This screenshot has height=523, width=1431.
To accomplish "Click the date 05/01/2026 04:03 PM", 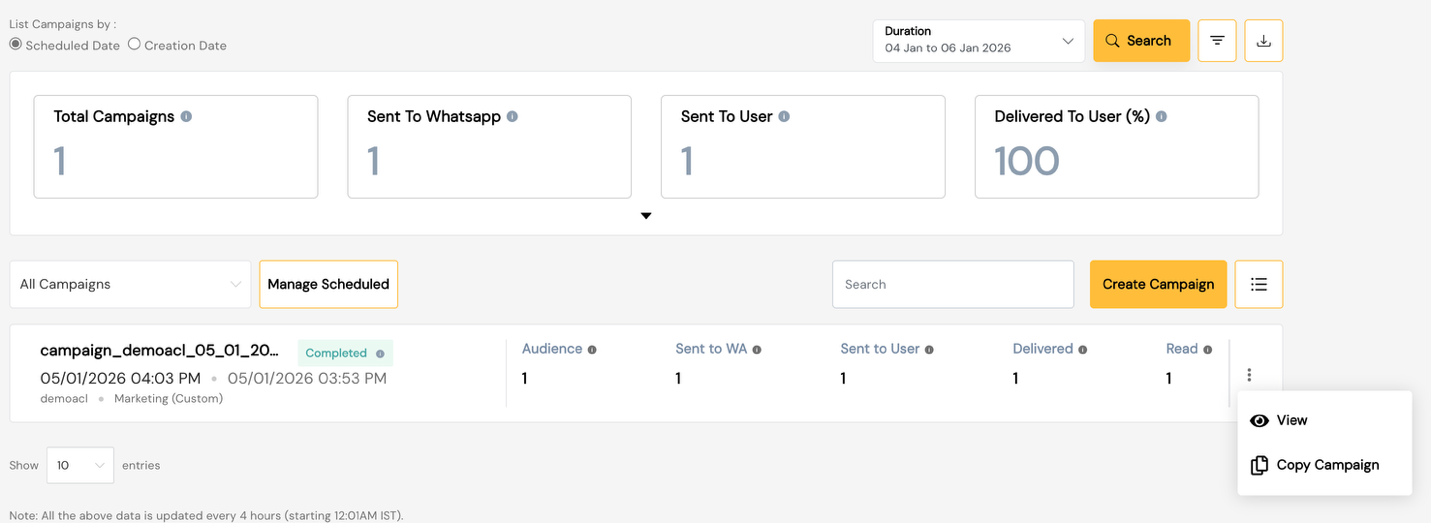I will tap(120, 378).
